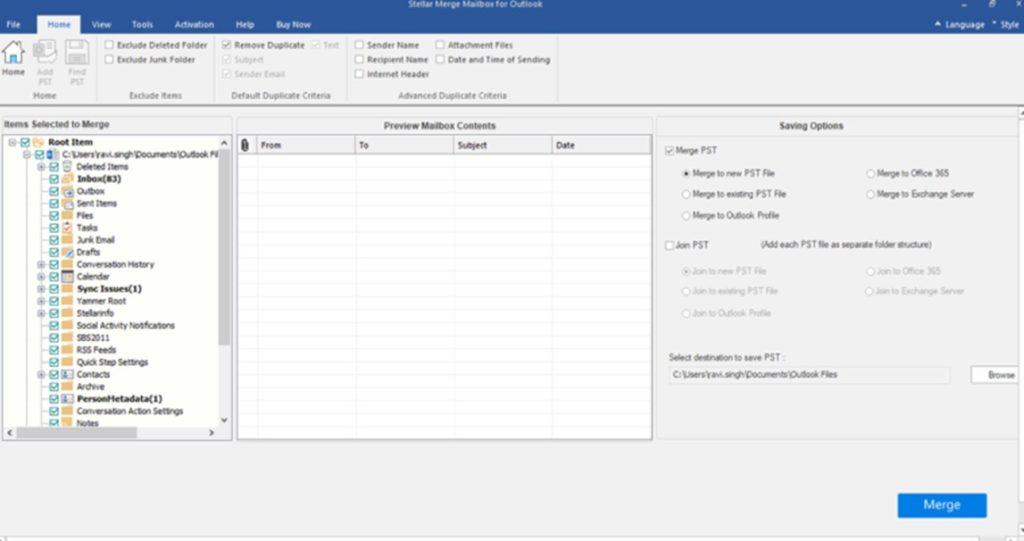Click the Add PST icon
Screen dimensions: 1024x541
(45, 54)
